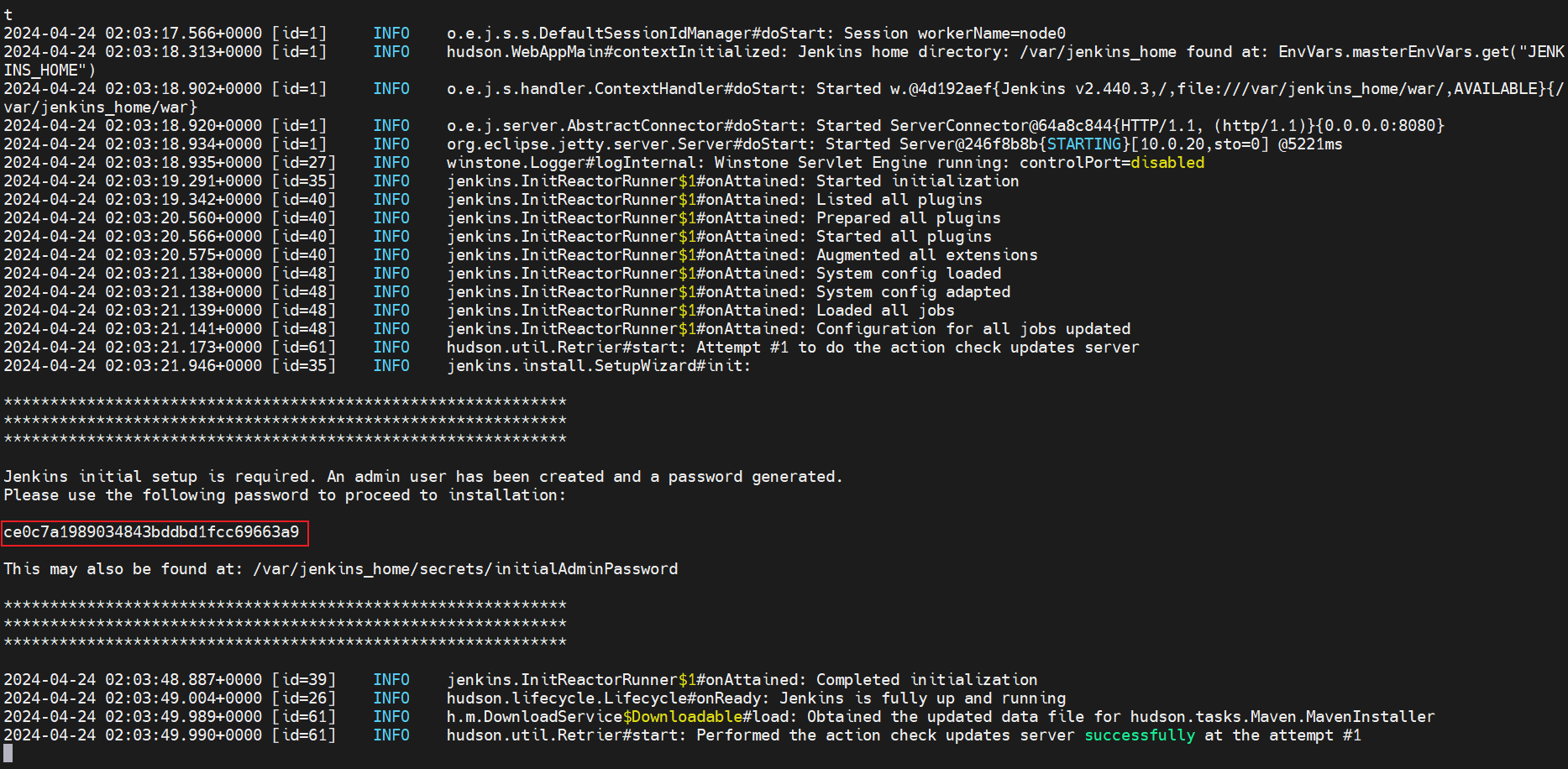Image resolution: width=1568 pixels, height=769 pixels.
Task: Click the 'Jenkins is fully up and running' message
Action: click(x=922, y=698)
